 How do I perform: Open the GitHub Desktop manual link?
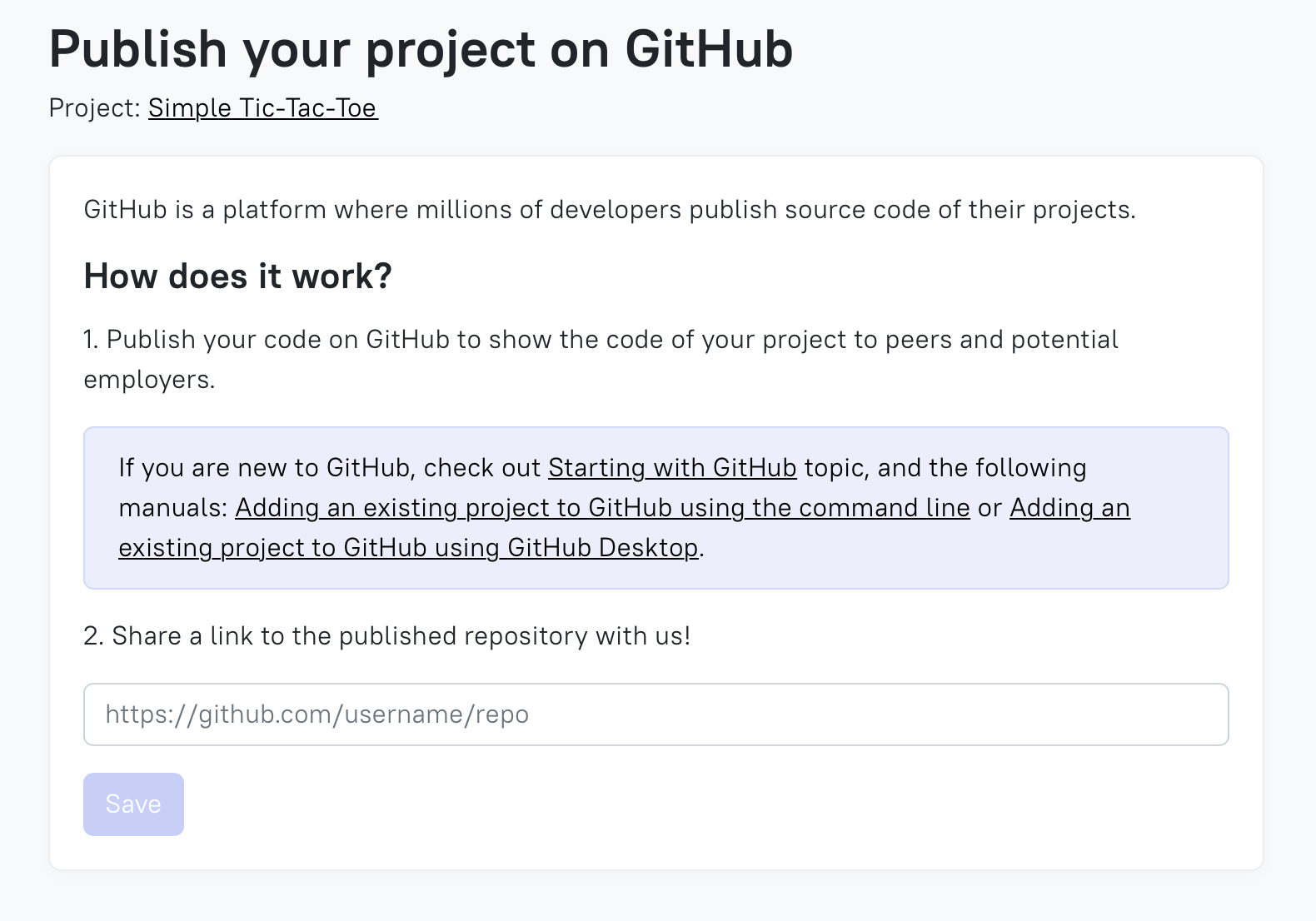pyautogui.click(x=408, y=548)
